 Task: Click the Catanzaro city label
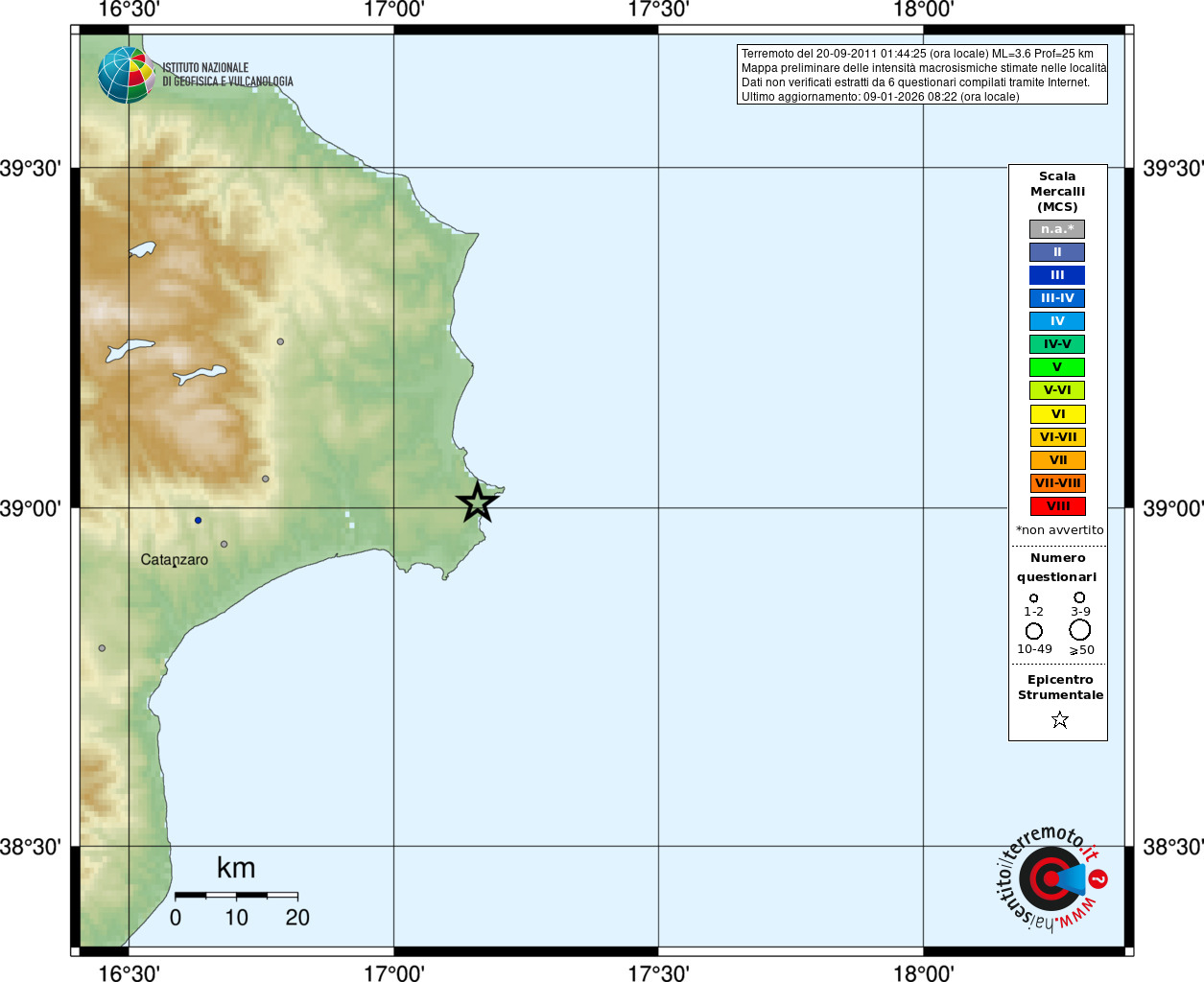(174, 560)
